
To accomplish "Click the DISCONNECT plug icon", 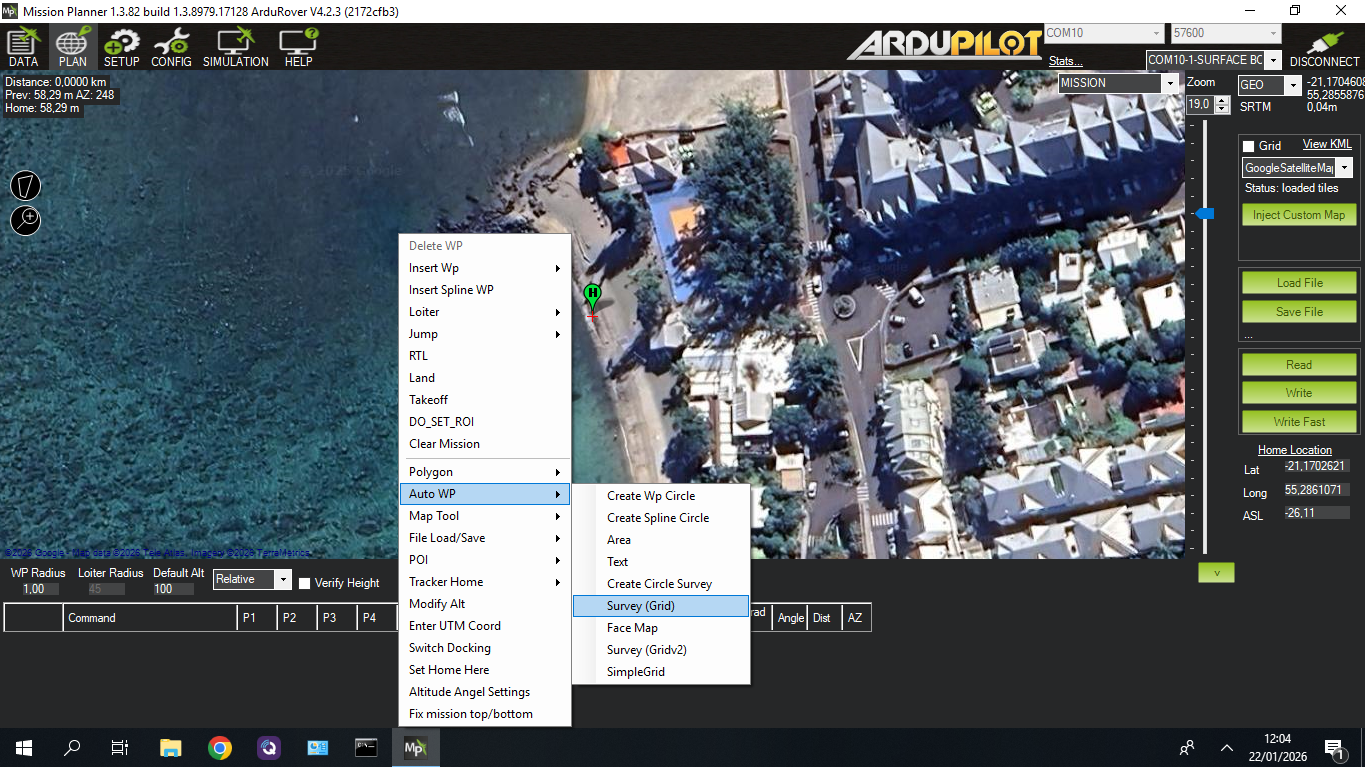I will [1324, 47].
